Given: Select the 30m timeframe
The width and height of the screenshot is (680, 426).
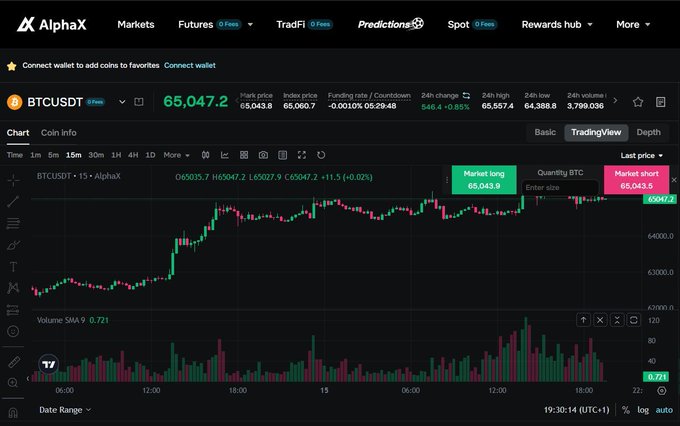Looking at the screenshot, I should pos(96,155).
